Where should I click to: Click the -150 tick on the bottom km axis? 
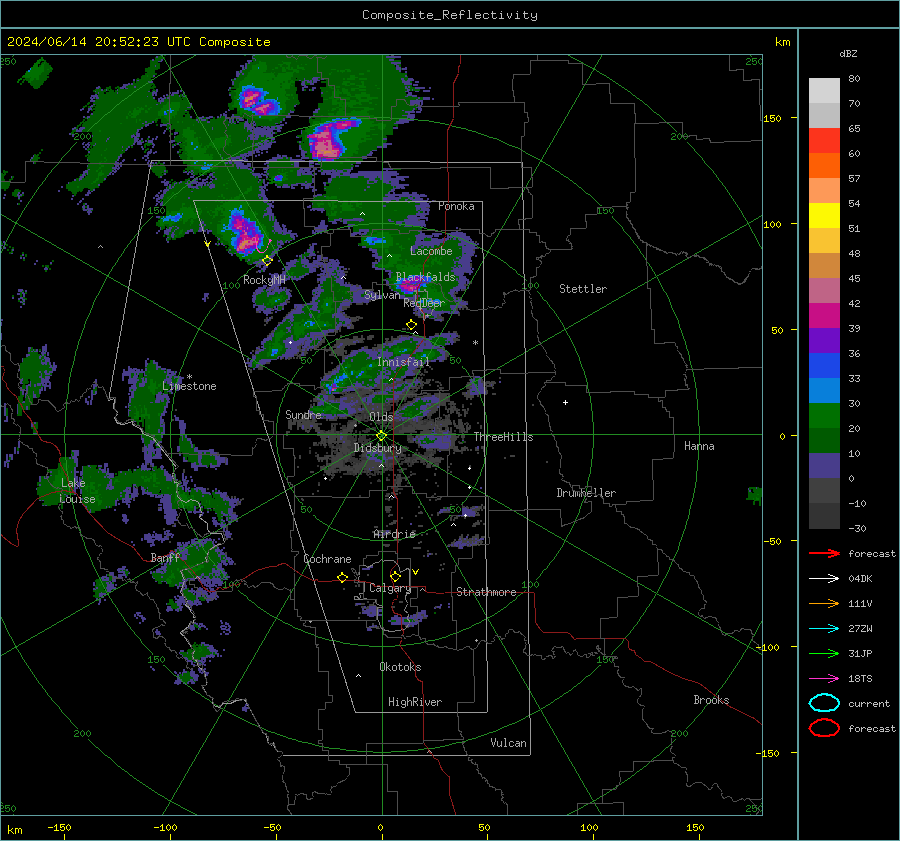(x=59, y=827)
